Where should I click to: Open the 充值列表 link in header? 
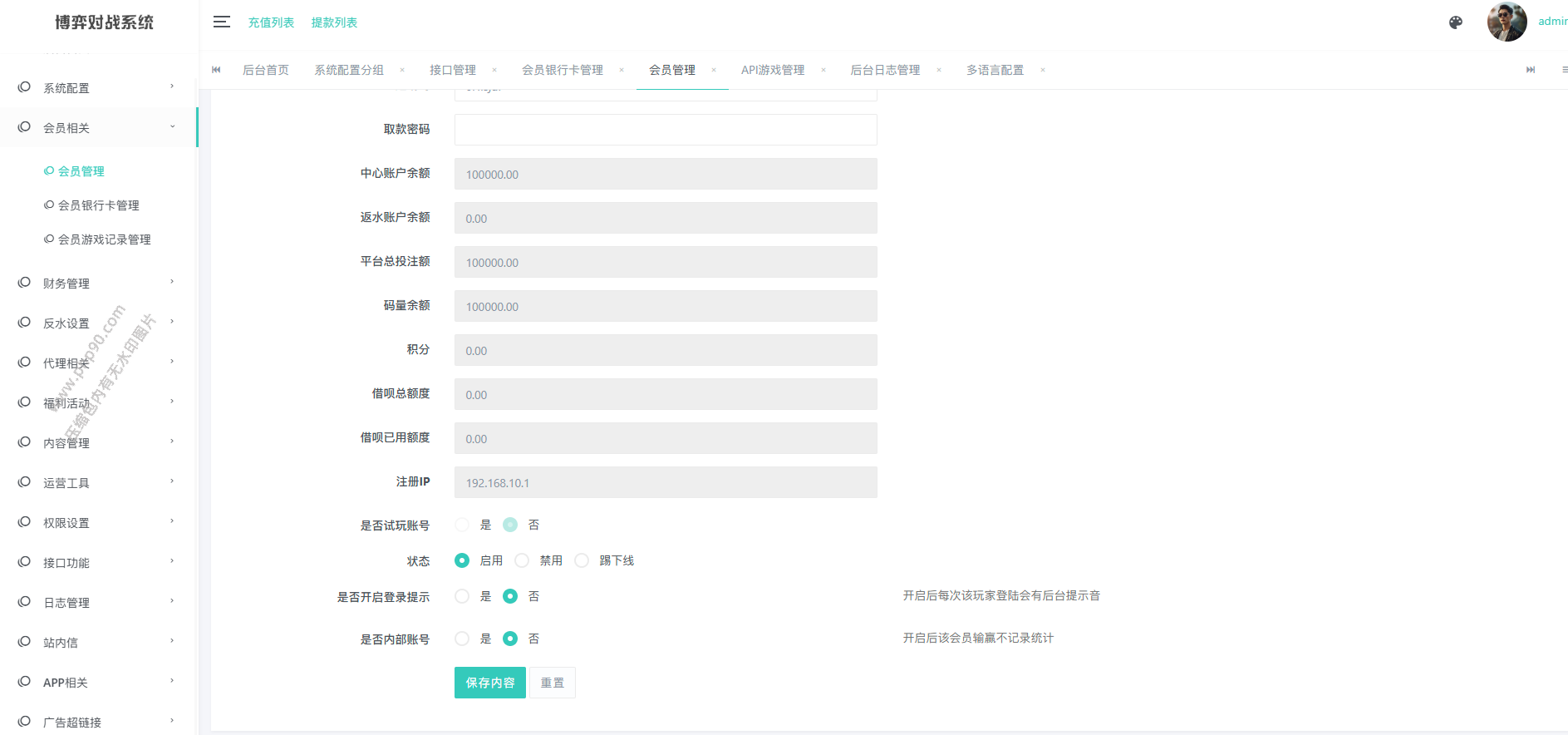[x=271, y=22]
